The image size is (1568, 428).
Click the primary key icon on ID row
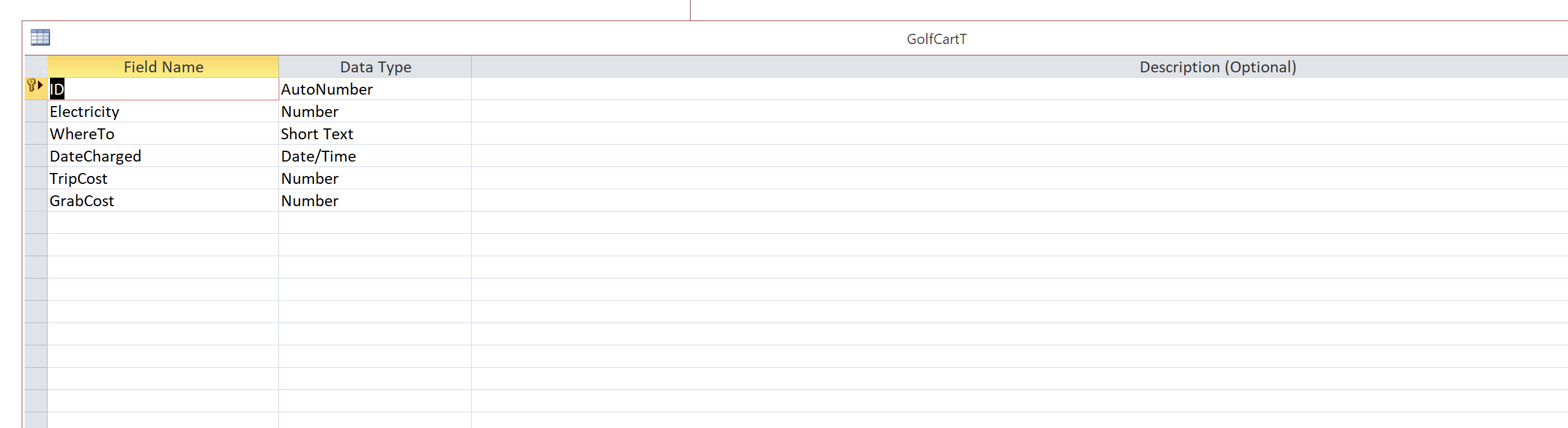coord(32,86)
